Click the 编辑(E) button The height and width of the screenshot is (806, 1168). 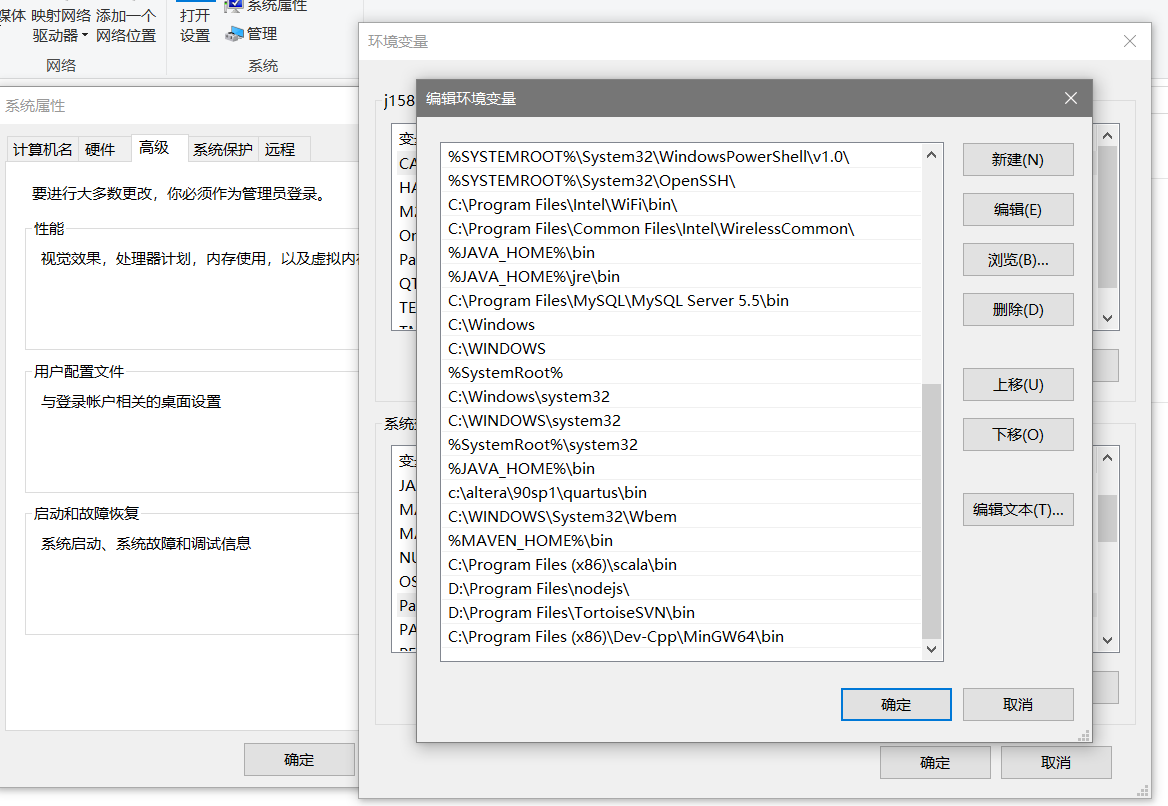[1018, 209]
